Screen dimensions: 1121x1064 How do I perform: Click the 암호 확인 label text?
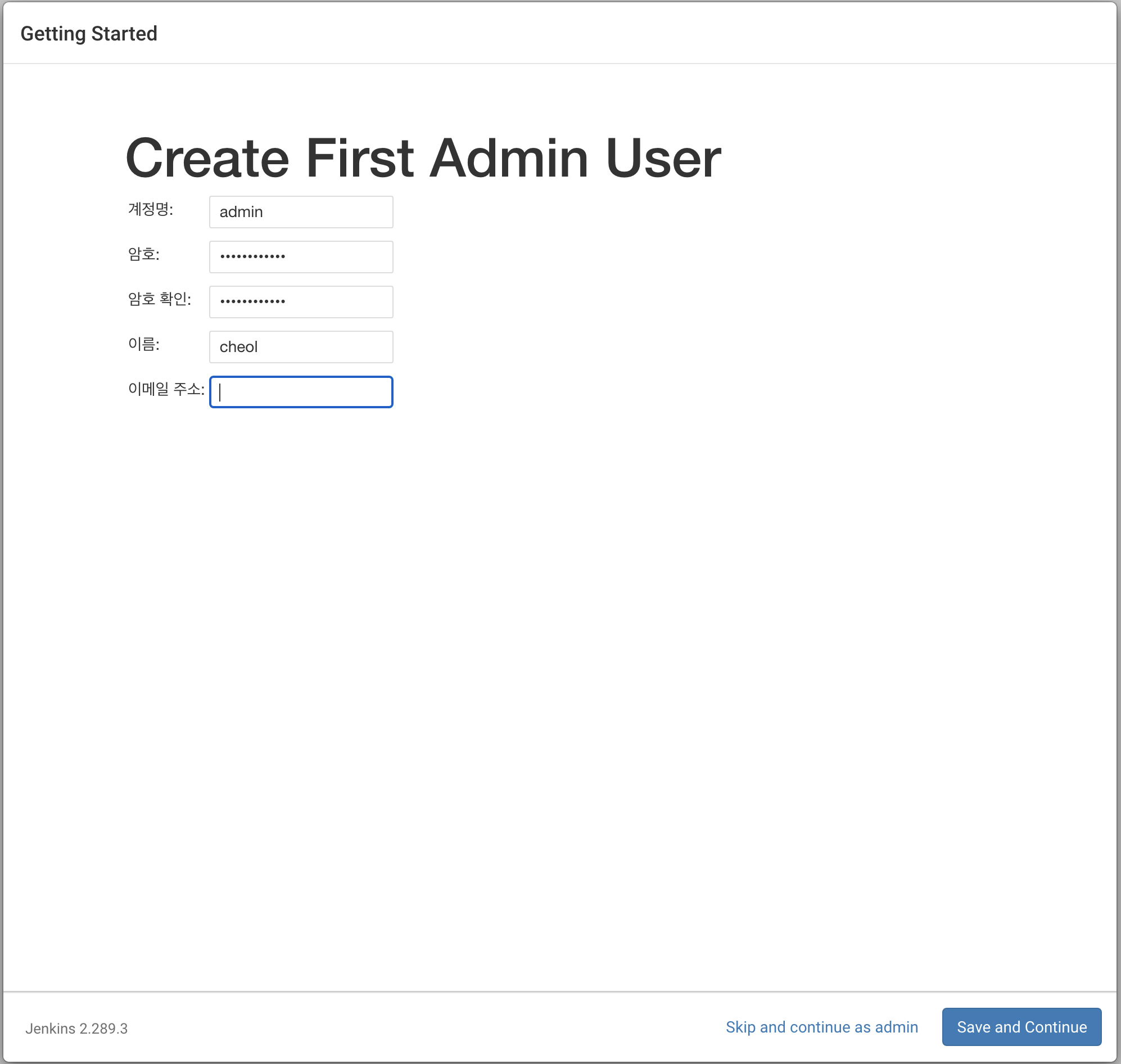159,299
